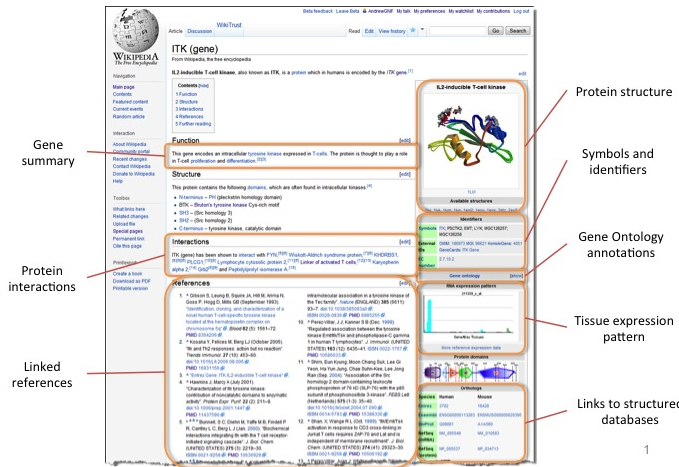Jump to 3 Interactions in Contents

[x=189, y=109]
